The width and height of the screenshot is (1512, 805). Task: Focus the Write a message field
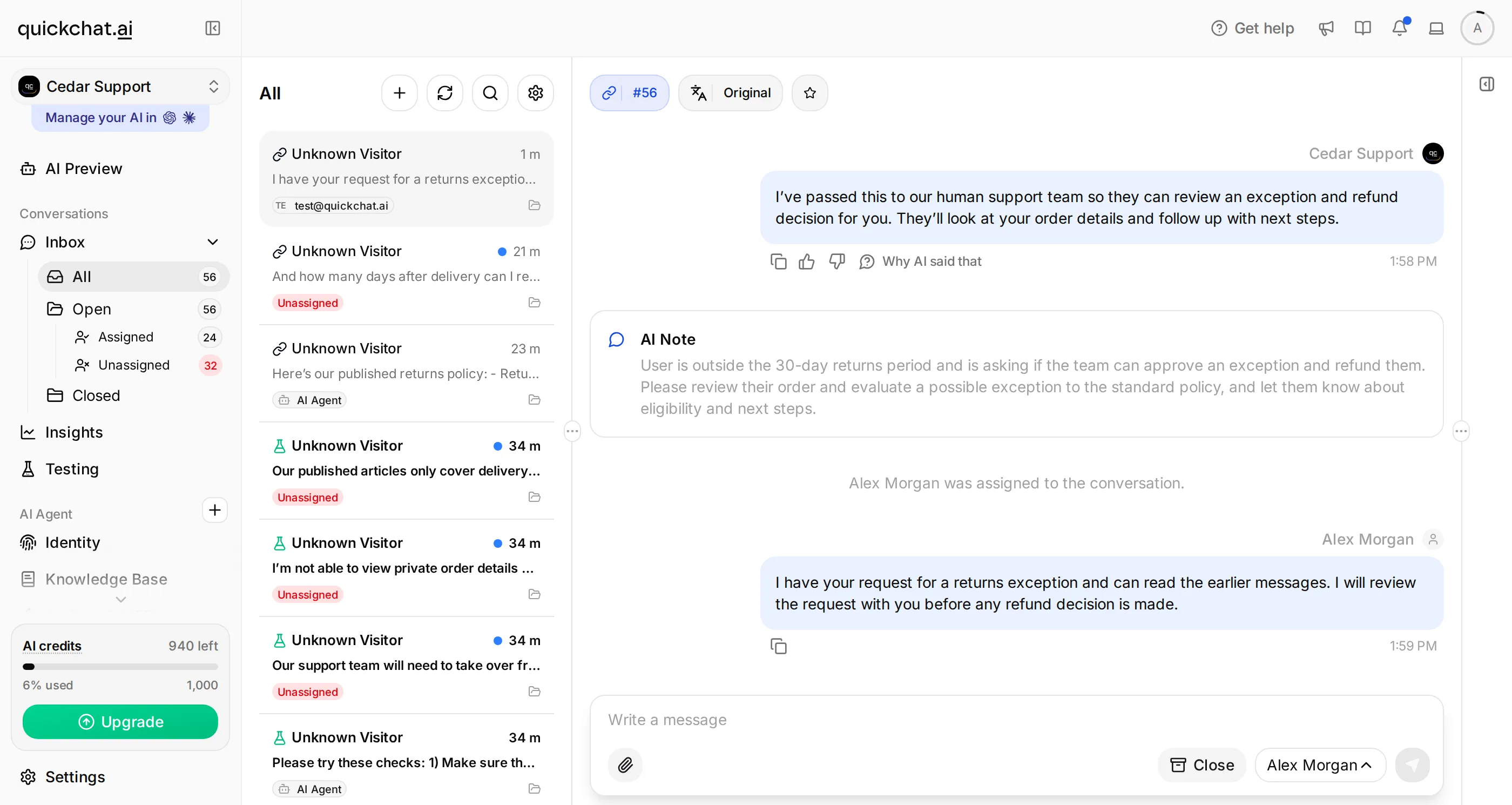click(x=1016, y=719)
